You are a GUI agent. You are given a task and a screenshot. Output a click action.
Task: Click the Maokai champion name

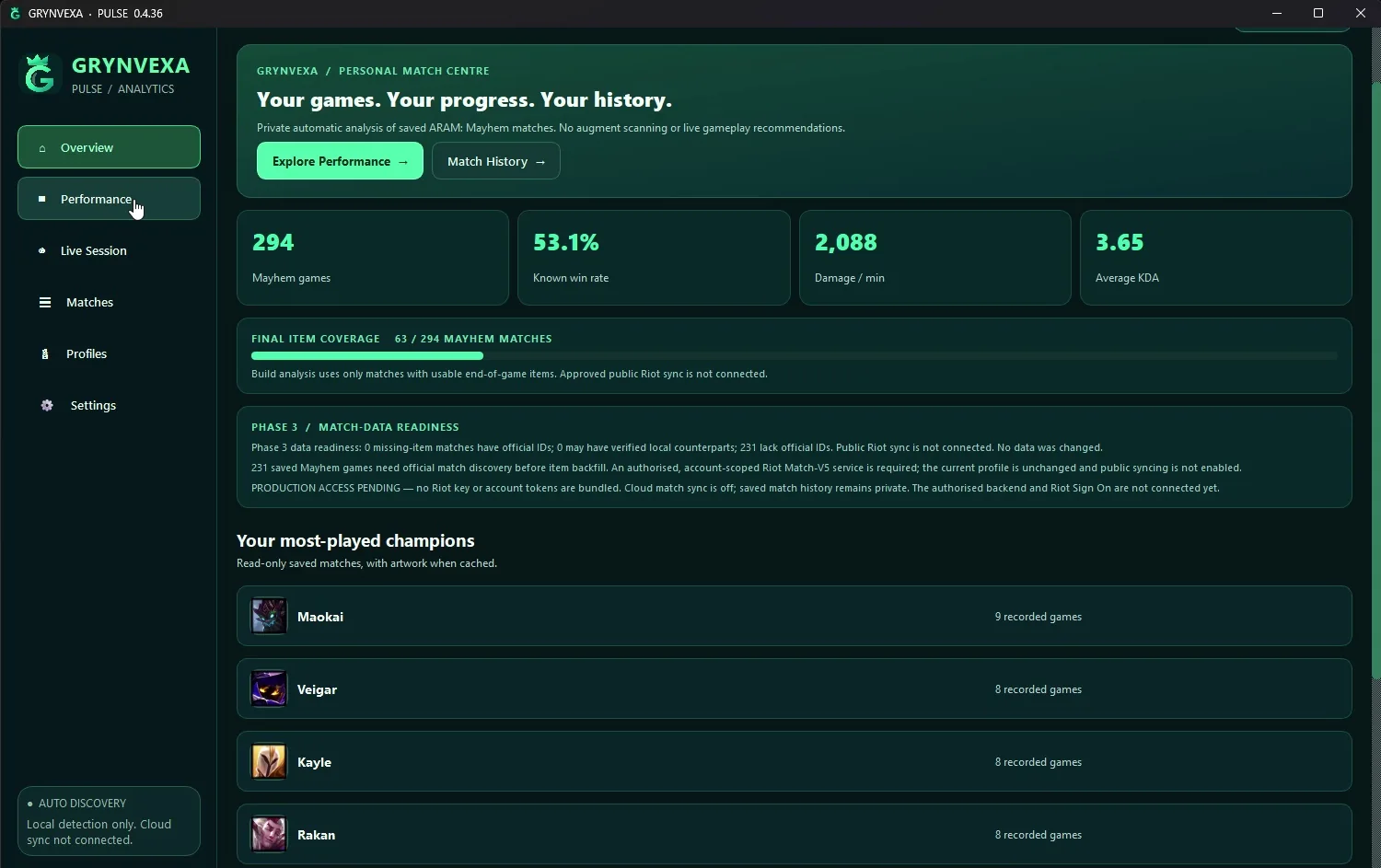click(x=320, y=617)
